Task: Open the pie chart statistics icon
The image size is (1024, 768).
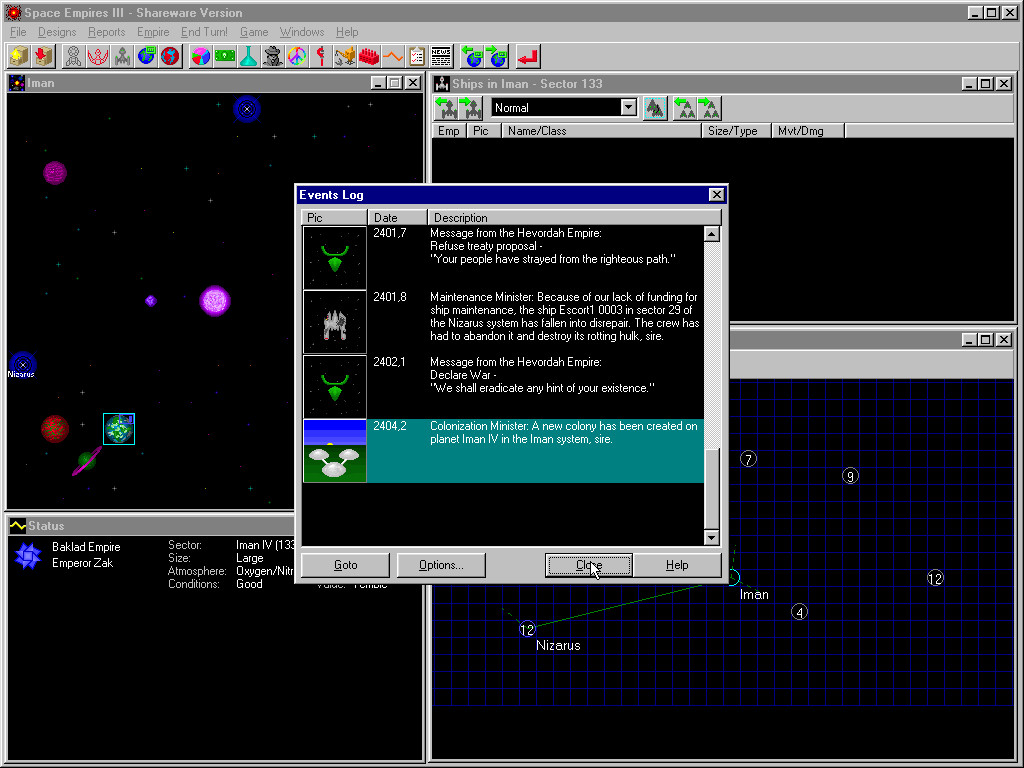Action: [x=200, y=56]
